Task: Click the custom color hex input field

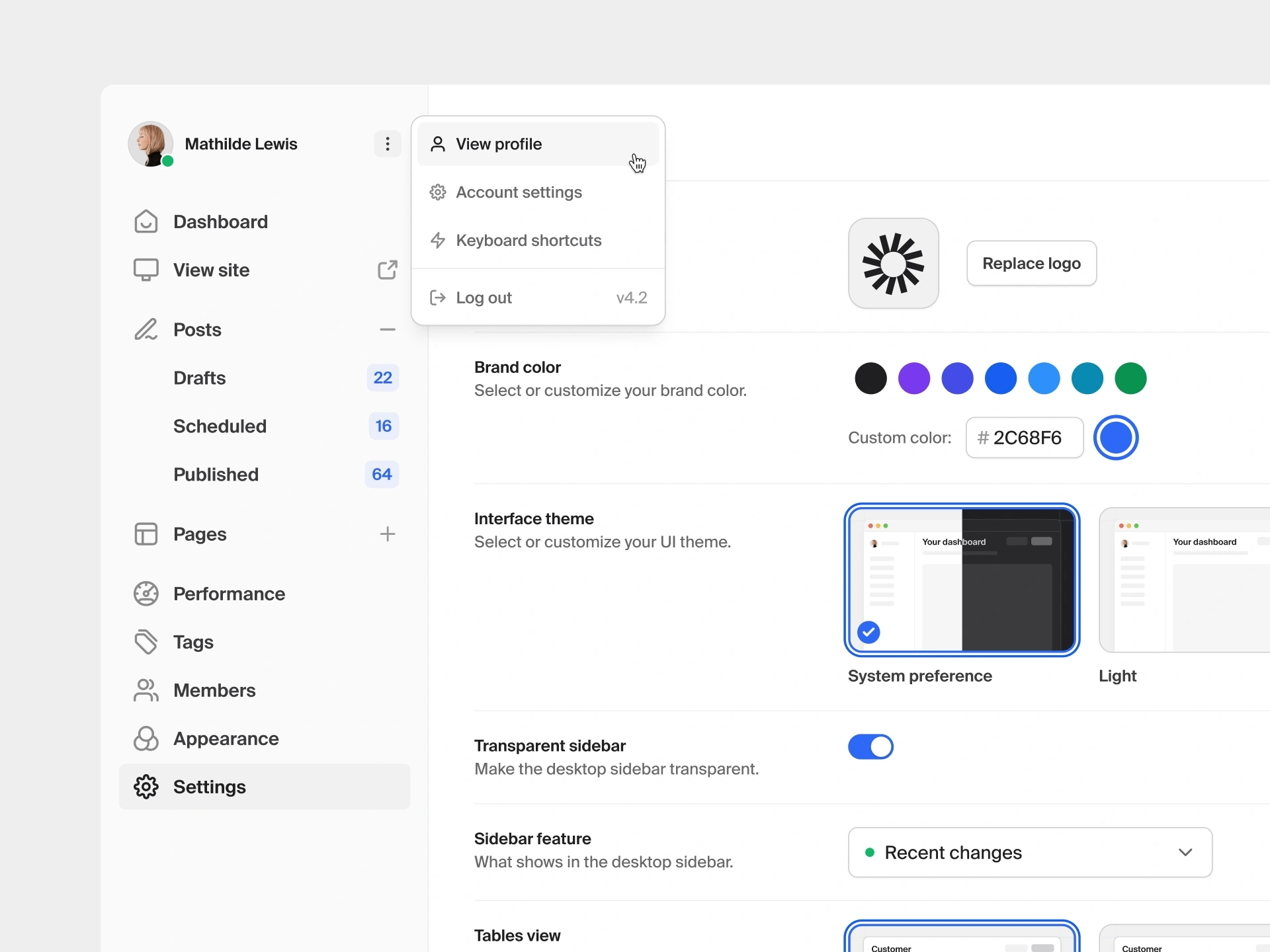Action: coord(1024,437)
